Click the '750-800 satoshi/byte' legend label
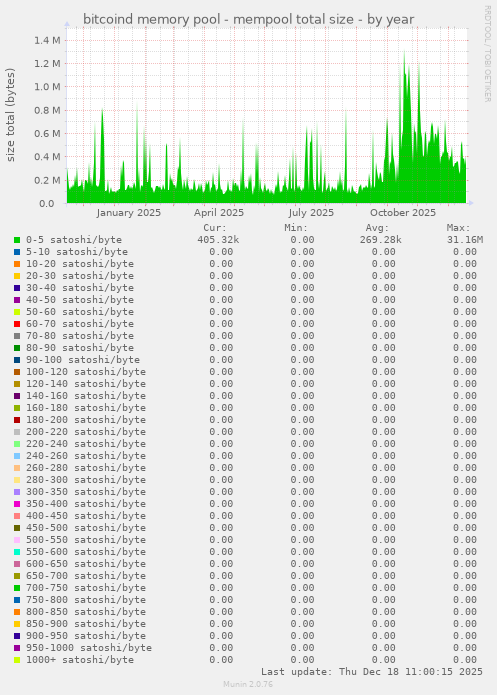 [x=86, y=599]
